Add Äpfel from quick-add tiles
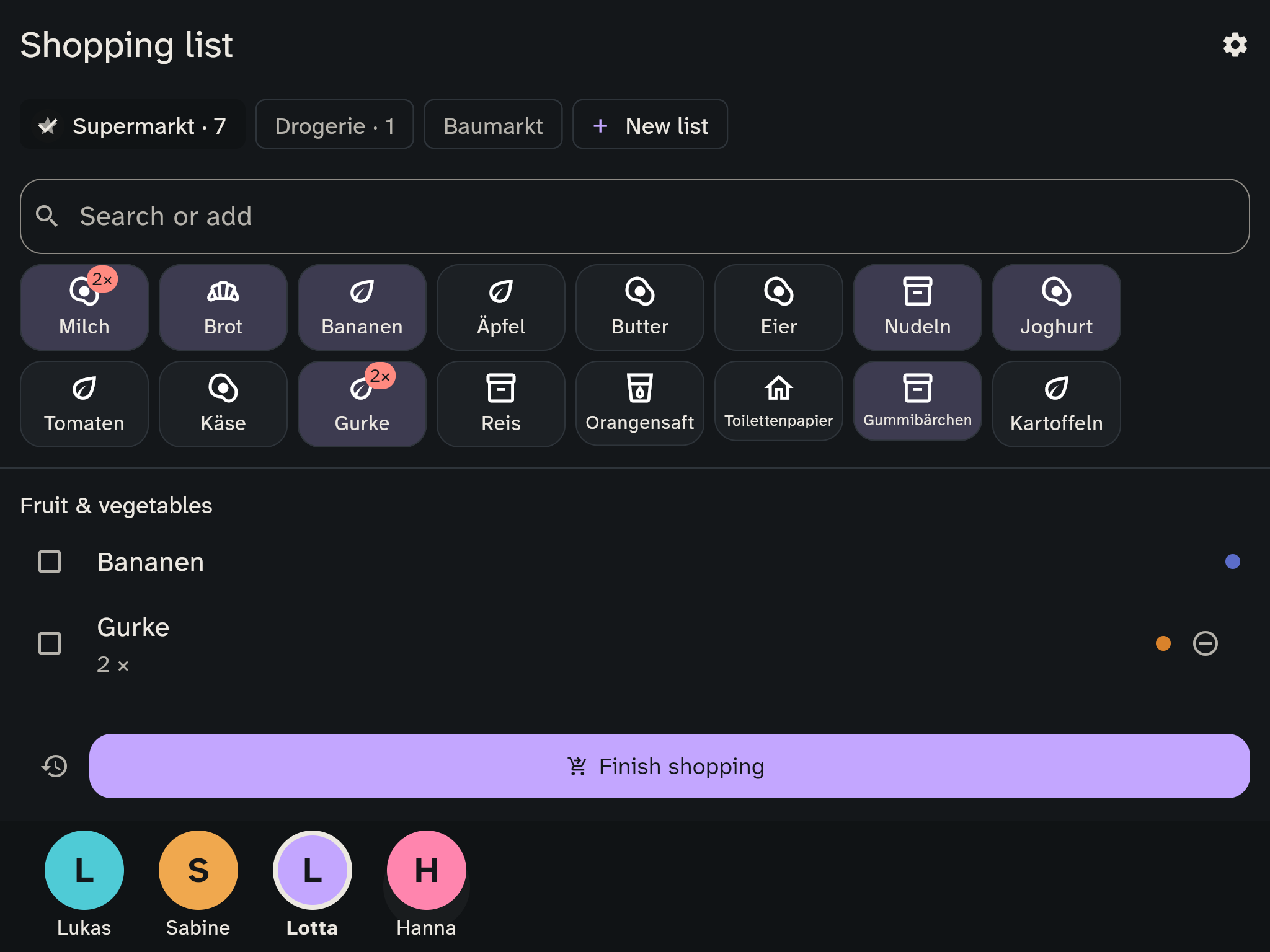The width and height of the screenshot is (1270, 952). pyautogui.click(x=501, y=307)
